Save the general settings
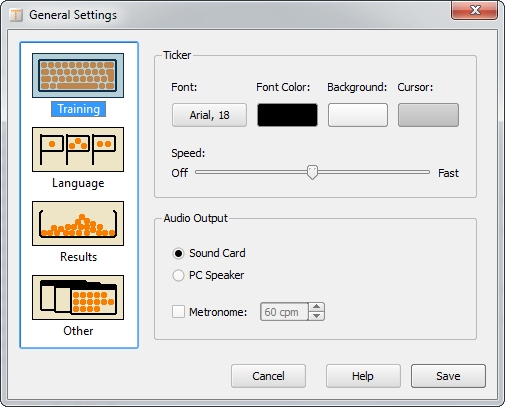 click(448, 376)
